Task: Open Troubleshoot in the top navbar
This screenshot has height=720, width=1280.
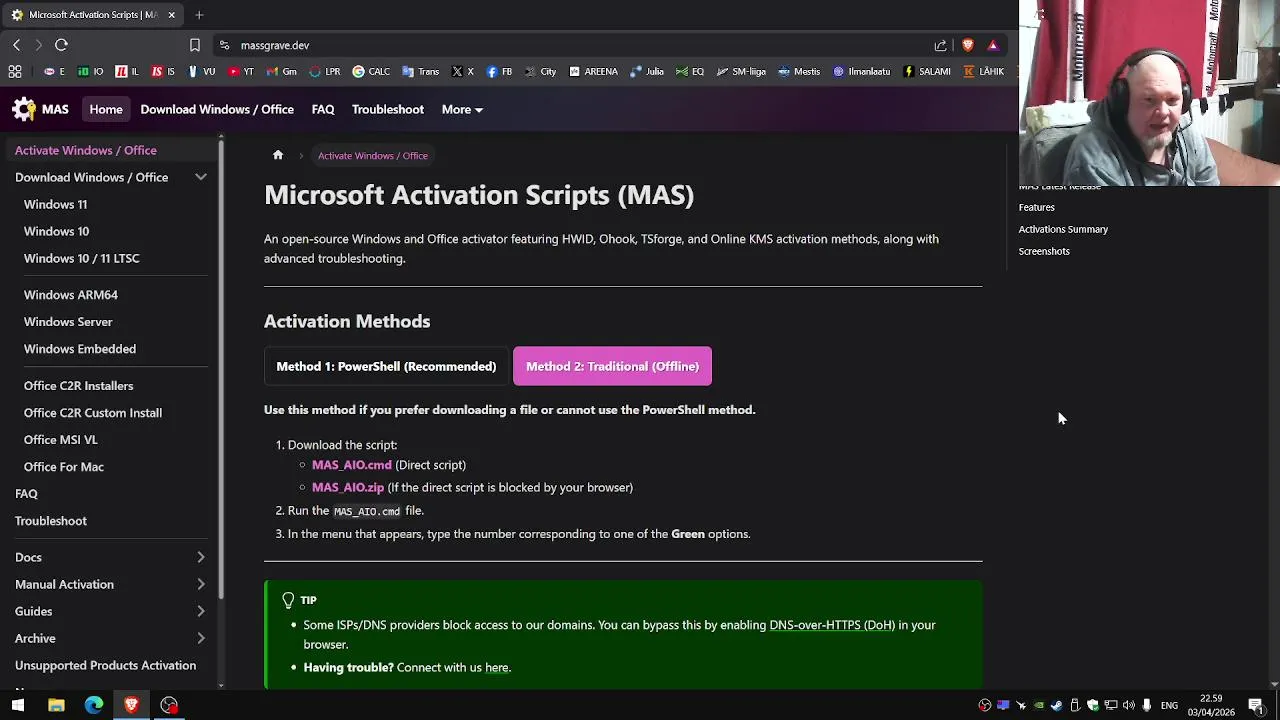Action: point(388,109)
